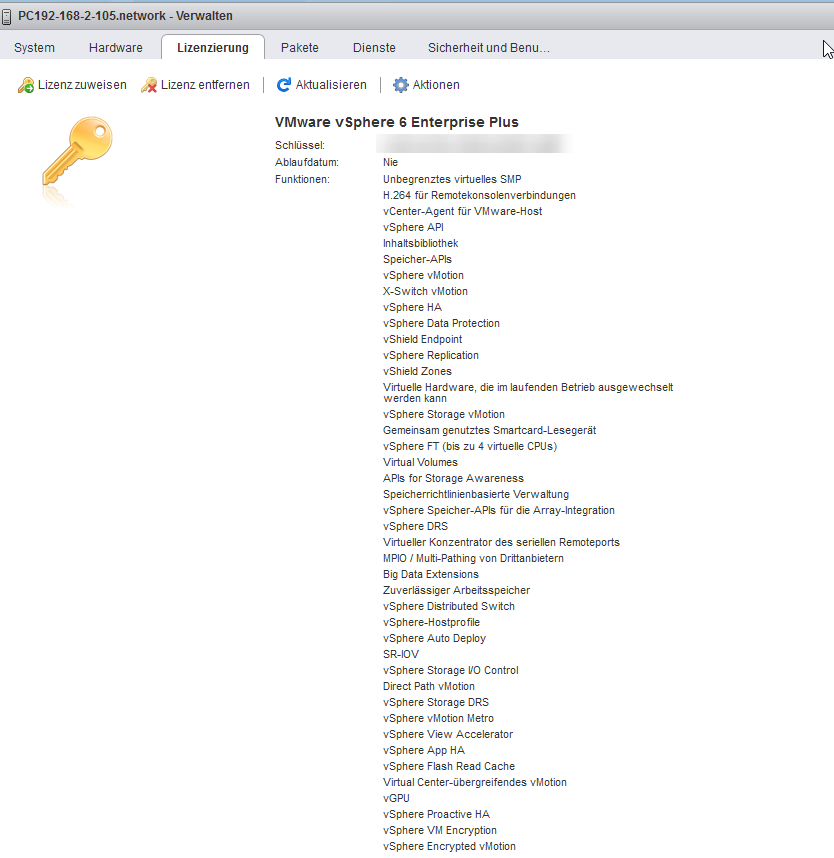This screenshot has width=834, height=858.
Task: Click the vSphere Replication entry
Action: (x=431, y=355)
